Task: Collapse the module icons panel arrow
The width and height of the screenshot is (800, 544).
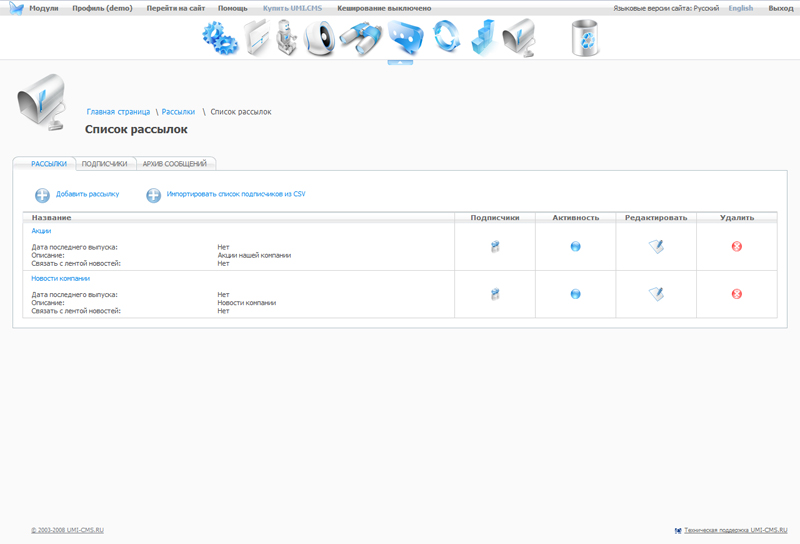Action: [x=400, y=62]
